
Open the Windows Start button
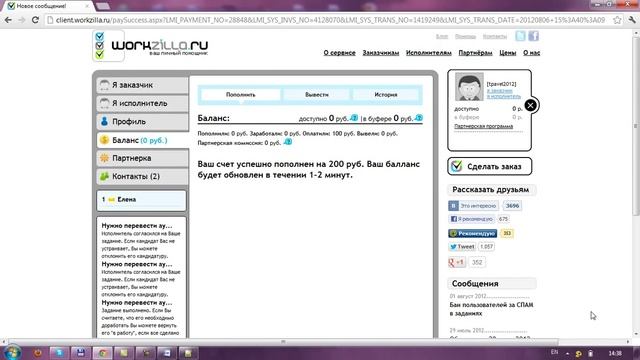12,352
